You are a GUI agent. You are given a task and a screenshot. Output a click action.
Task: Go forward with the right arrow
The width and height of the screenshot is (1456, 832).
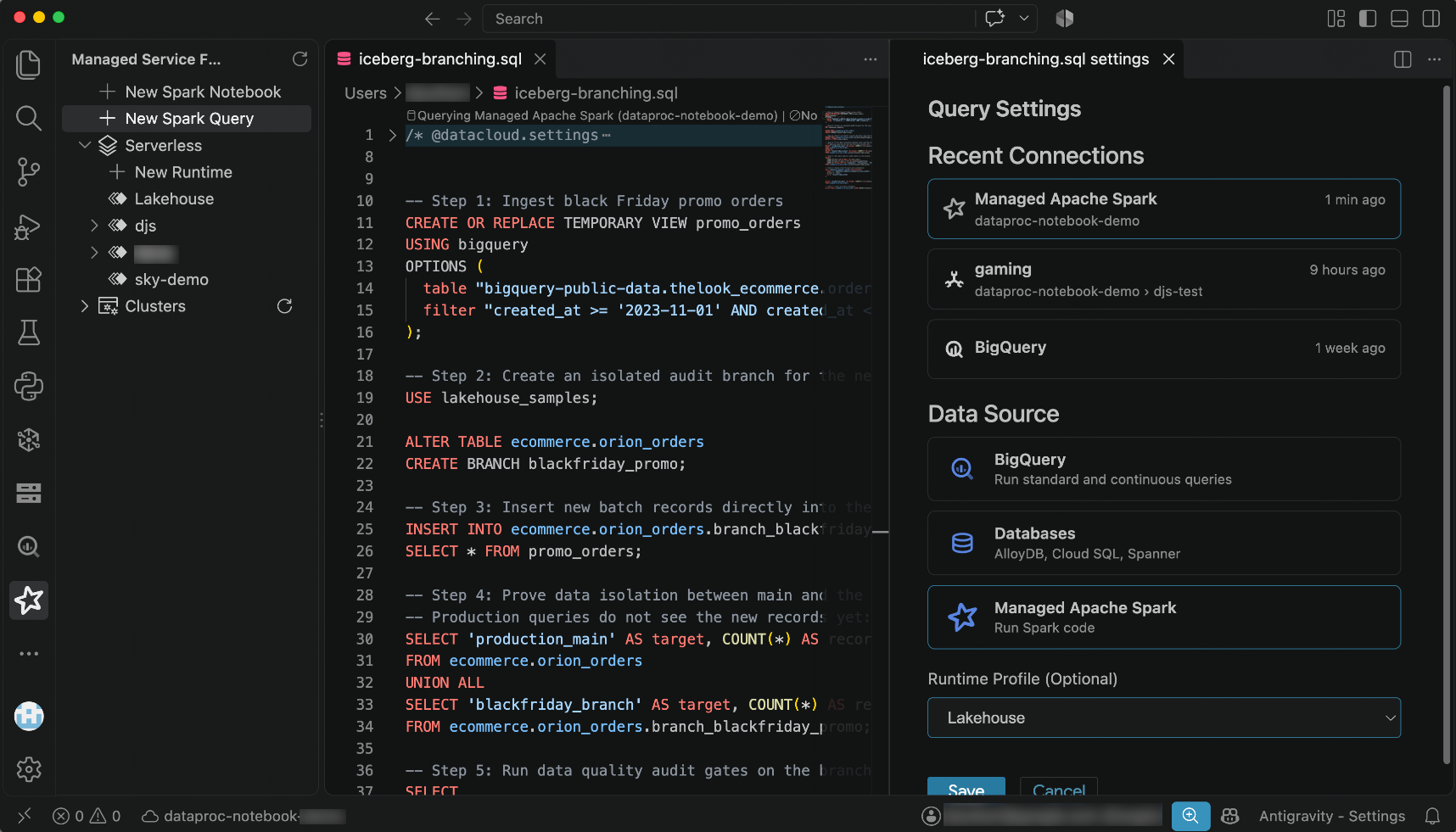coord(463,19)
